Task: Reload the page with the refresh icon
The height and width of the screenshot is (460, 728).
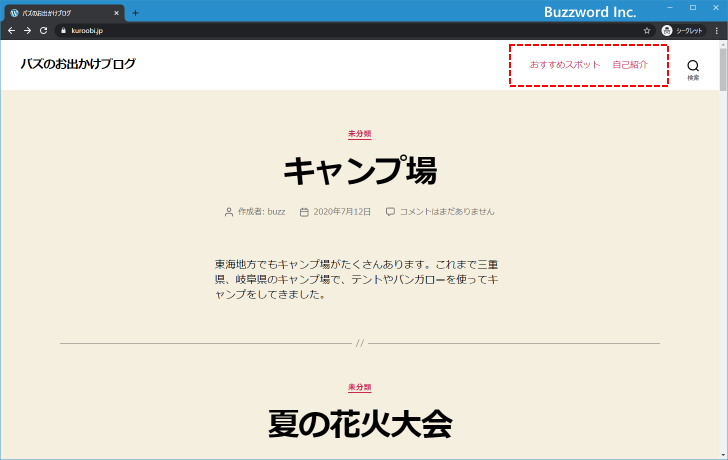Action: click(43, 31)
